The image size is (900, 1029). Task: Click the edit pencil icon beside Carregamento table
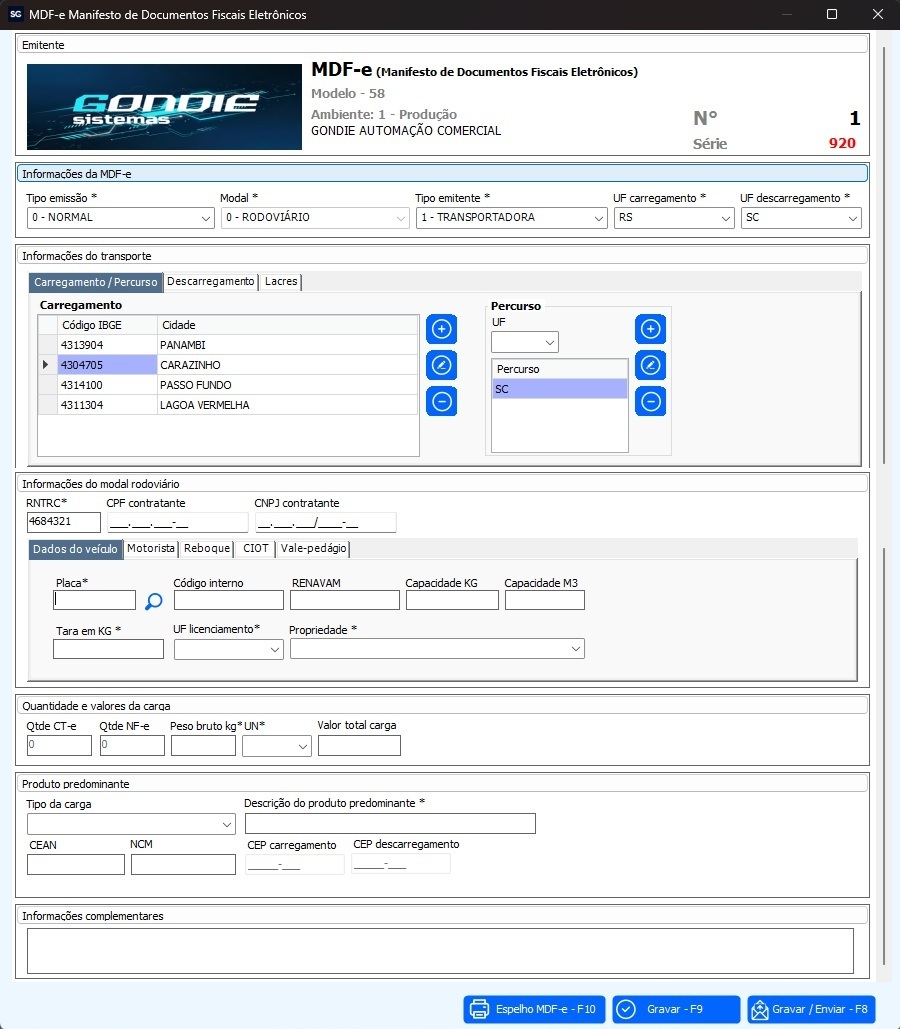(441, 365)
